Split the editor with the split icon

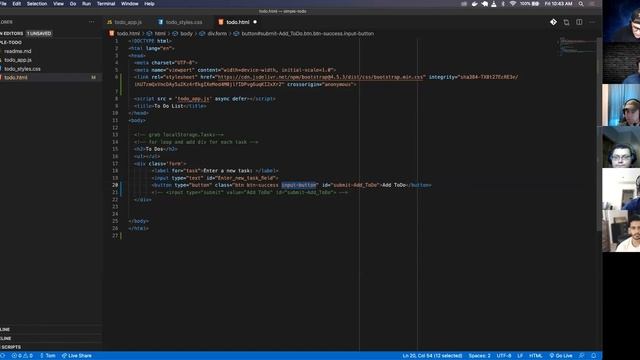[579, 22]
